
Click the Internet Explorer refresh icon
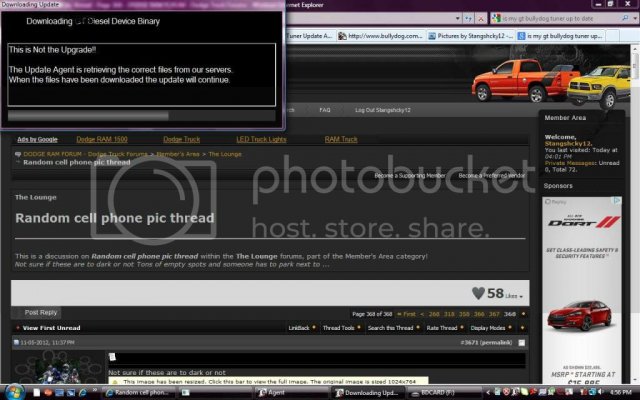coord(468,19)
